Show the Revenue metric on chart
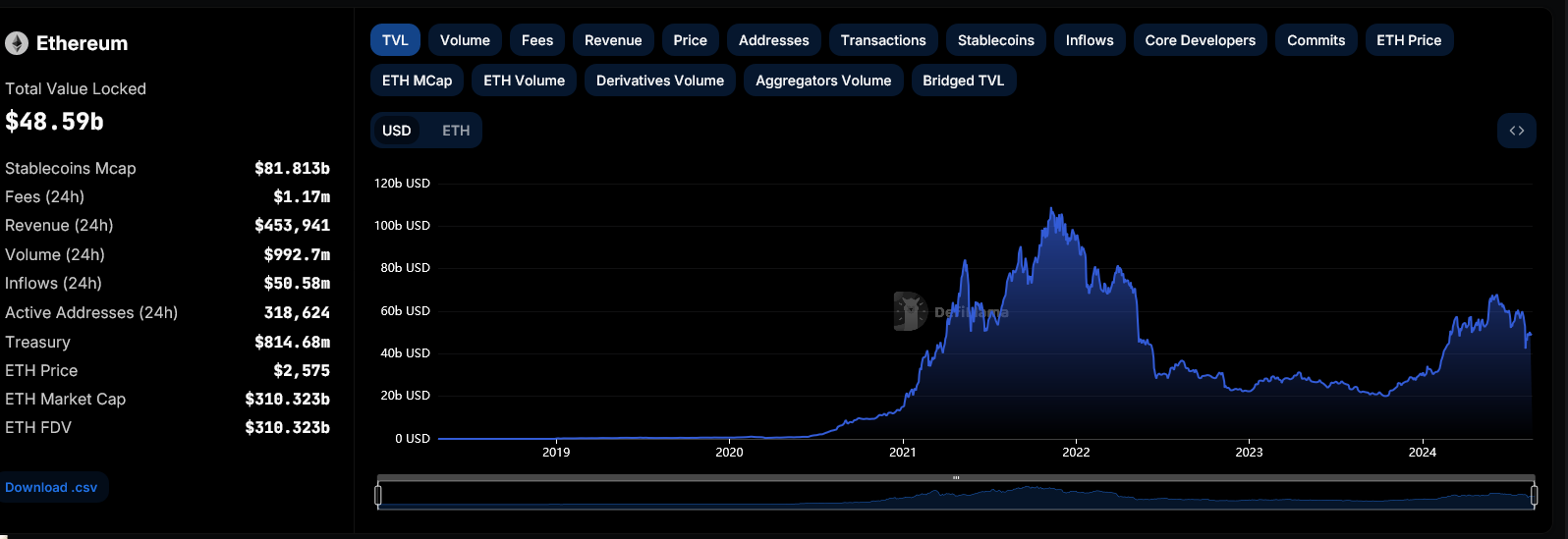Image resolution: width=1568 pixels, height=539 pixels. click(x=613, y=40)
